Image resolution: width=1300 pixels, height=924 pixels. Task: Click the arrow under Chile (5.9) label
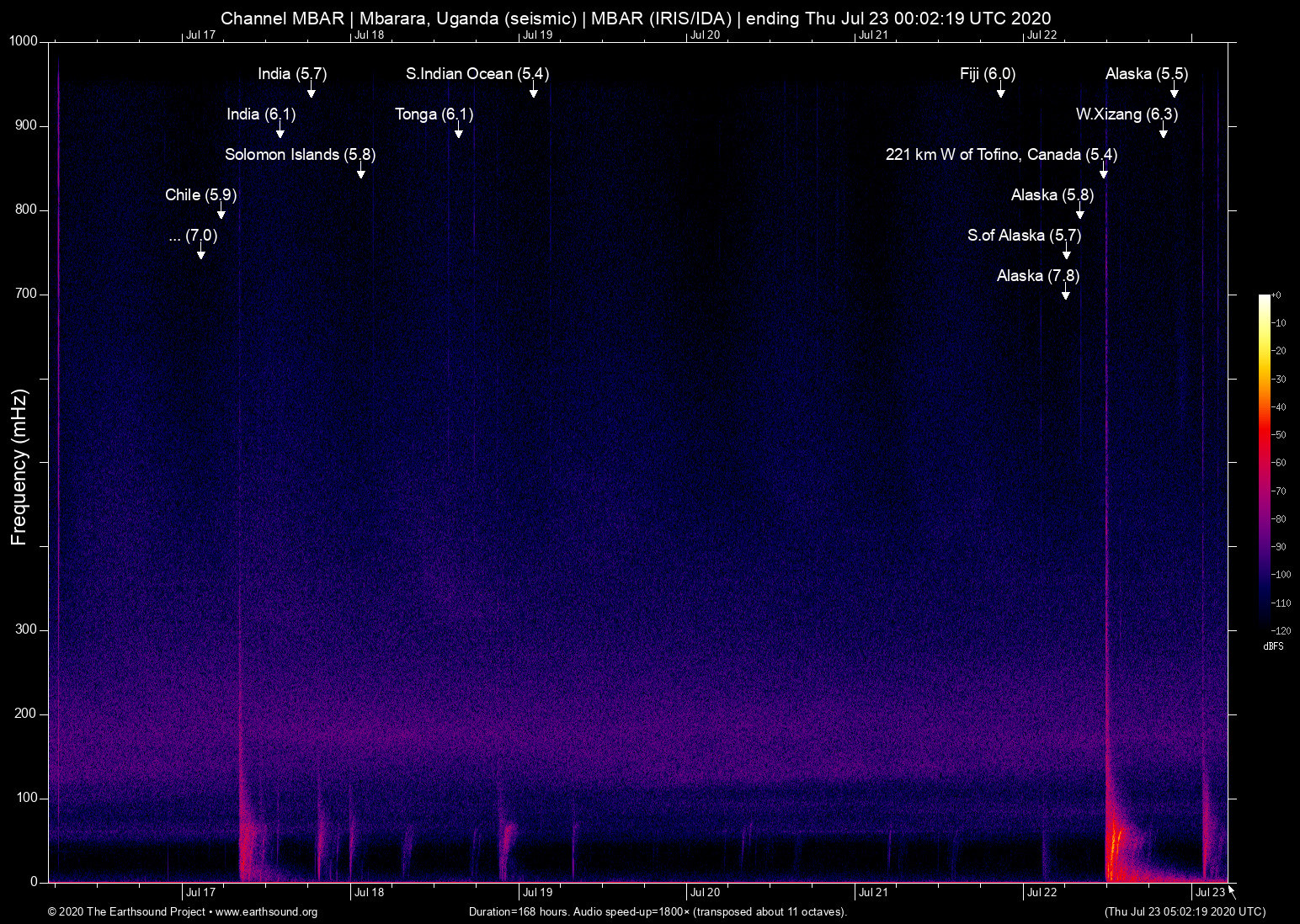pos(221,212)
